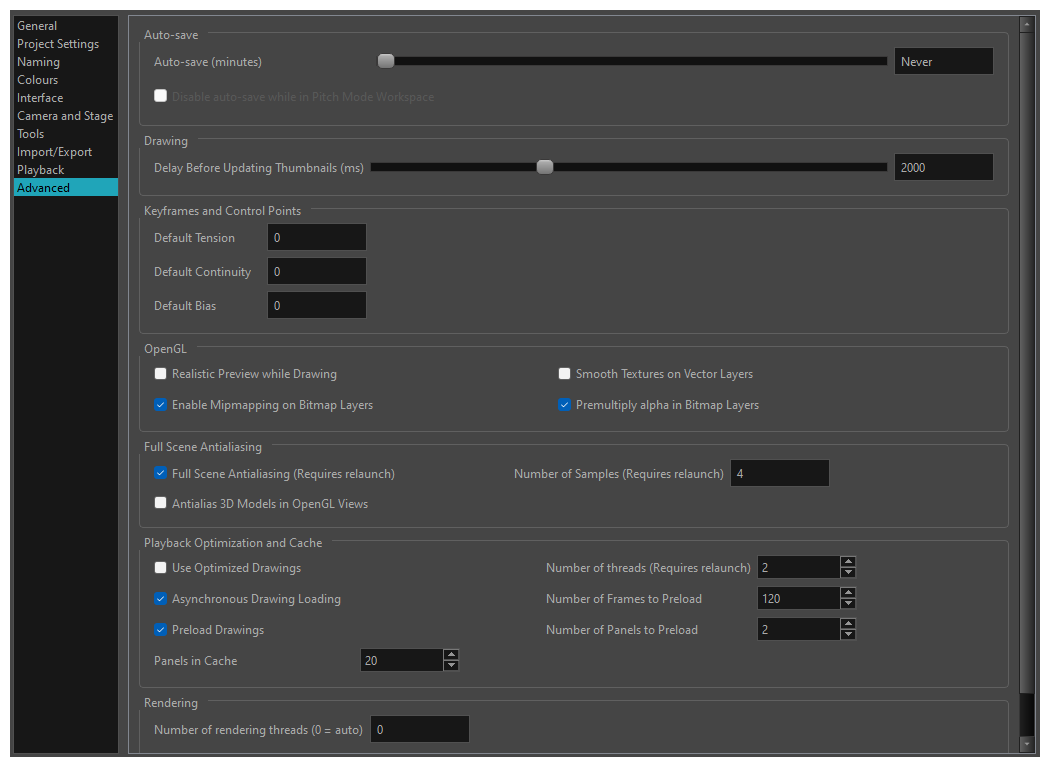Select the Import/Export category

coord(54,152)
